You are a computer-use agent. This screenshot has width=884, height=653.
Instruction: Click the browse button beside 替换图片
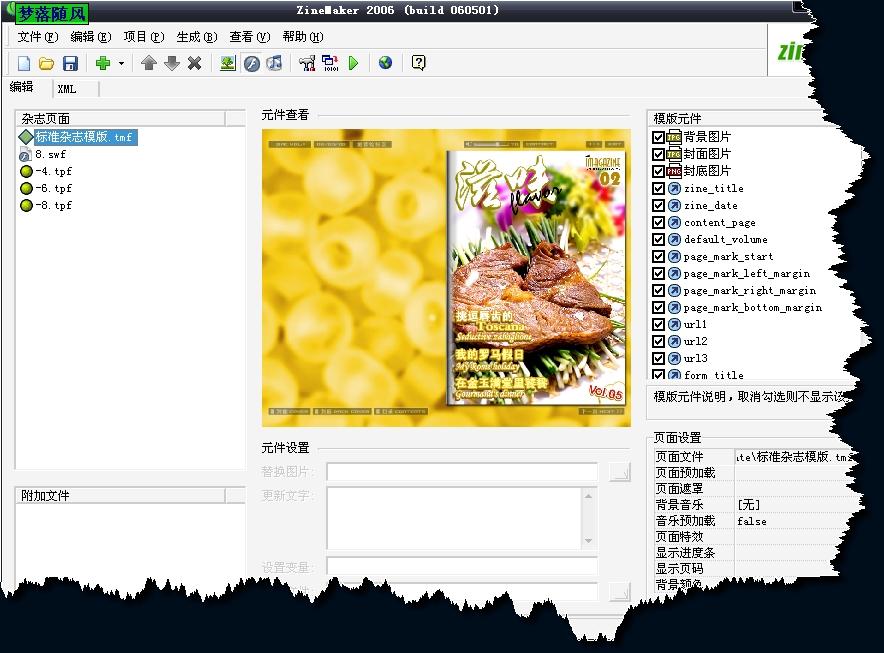[x=620, y=472]
